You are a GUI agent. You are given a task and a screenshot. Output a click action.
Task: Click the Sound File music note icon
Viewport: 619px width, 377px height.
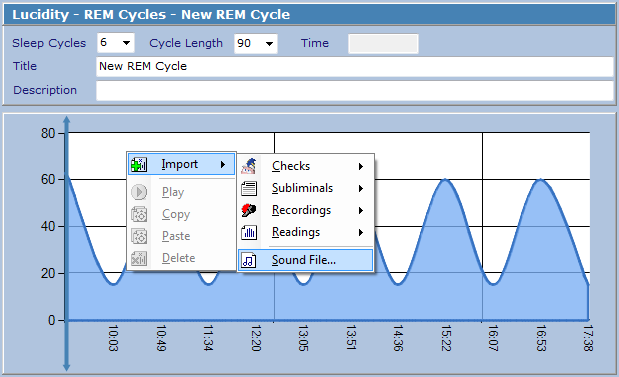pos(249,260)
